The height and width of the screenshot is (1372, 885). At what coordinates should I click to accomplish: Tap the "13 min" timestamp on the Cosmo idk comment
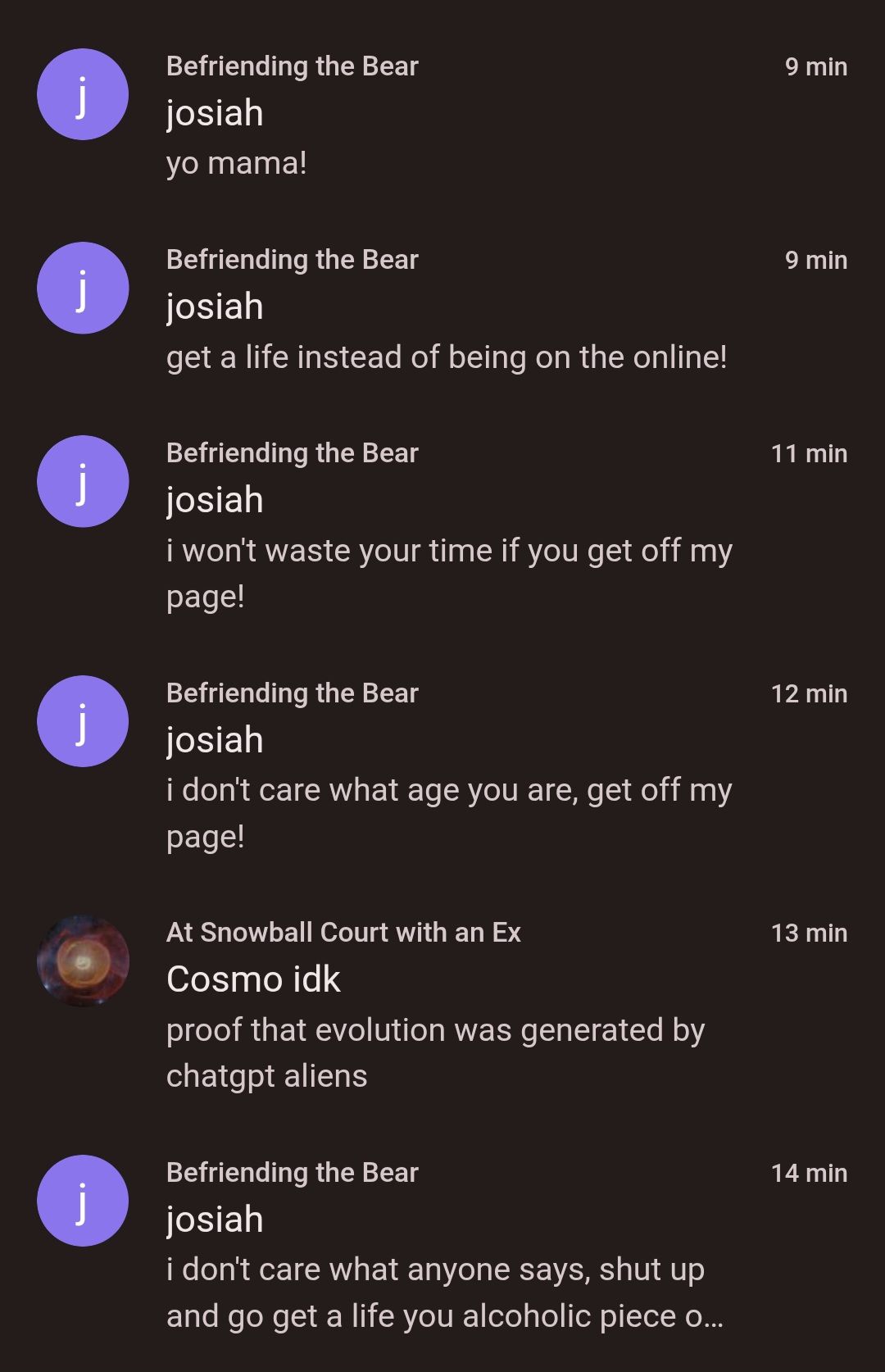point(809,933)
